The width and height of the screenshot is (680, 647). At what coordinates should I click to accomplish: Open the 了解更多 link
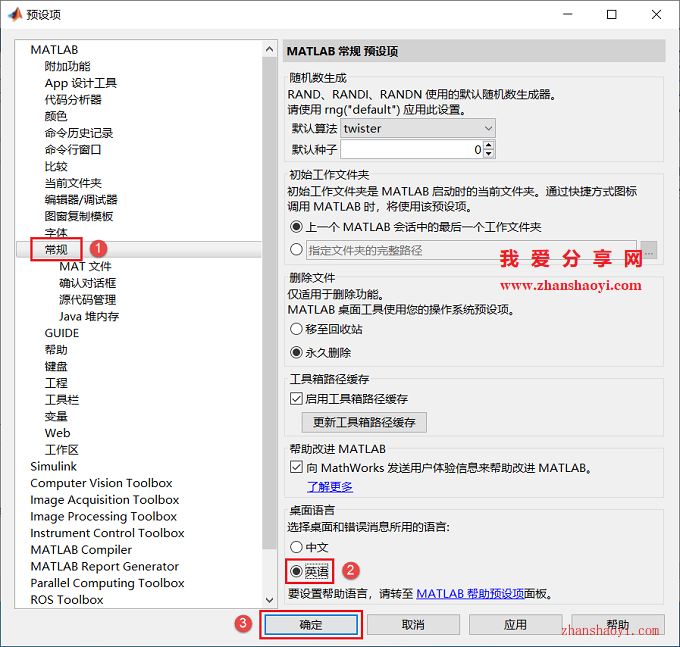330,487
